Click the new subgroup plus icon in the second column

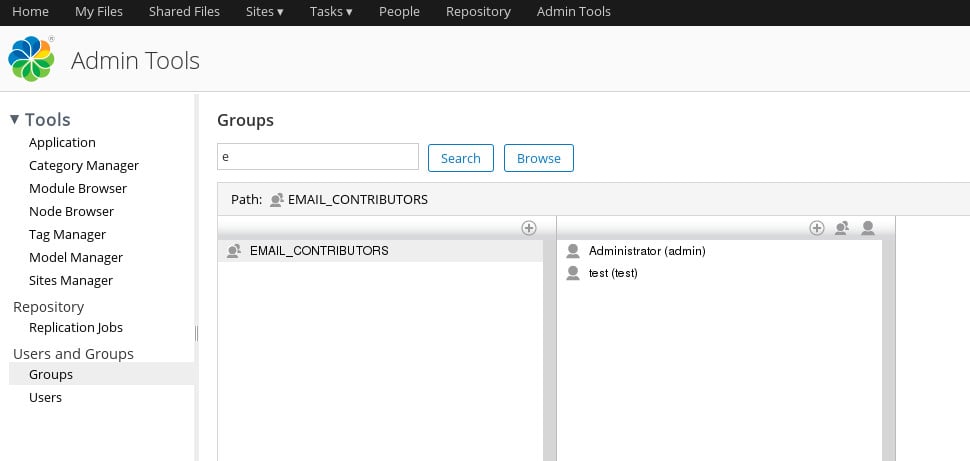click(x=817, y=228)
